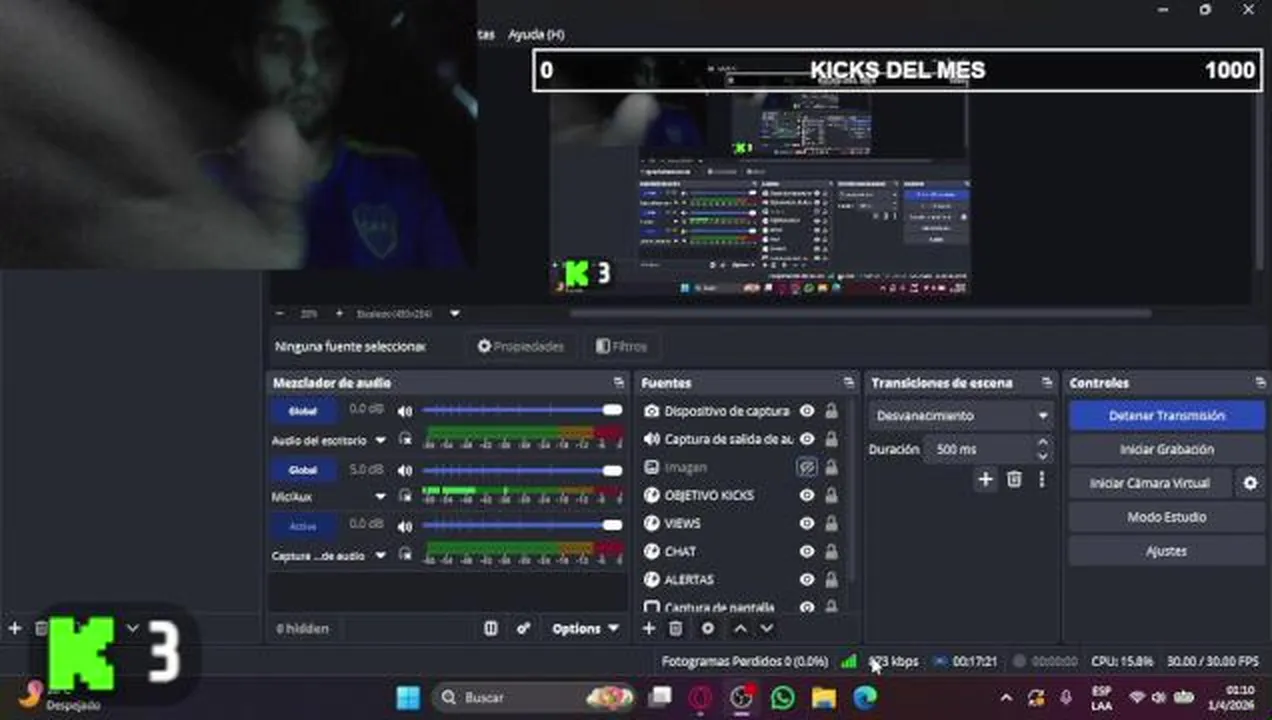1272x720 pixels.
Task: Open Filtros for selected source
Action: 621,346
